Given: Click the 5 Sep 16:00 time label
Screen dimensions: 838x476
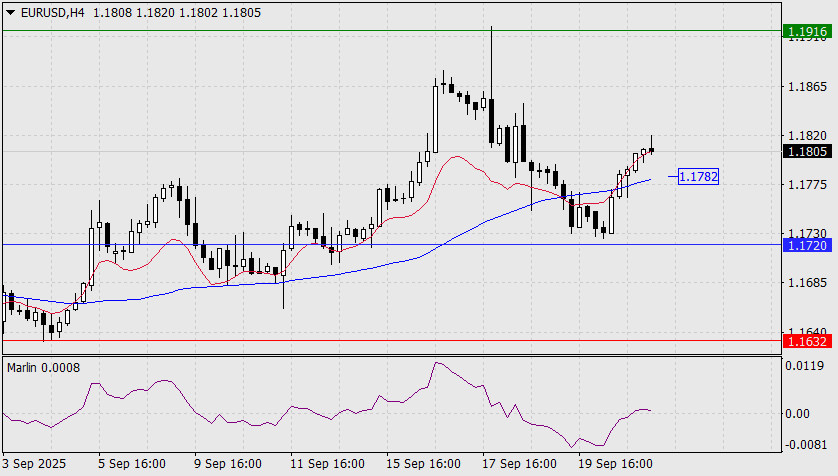Looking at the screenshot, I should (x=131, y=464).
